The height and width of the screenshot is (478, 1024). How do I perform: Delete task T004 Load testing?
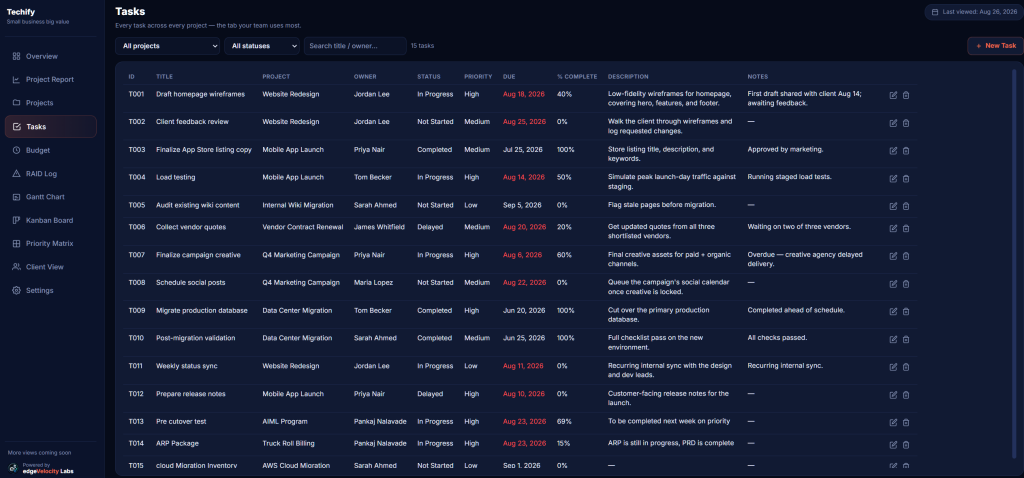pyautogui.click(x=906, y=178)
